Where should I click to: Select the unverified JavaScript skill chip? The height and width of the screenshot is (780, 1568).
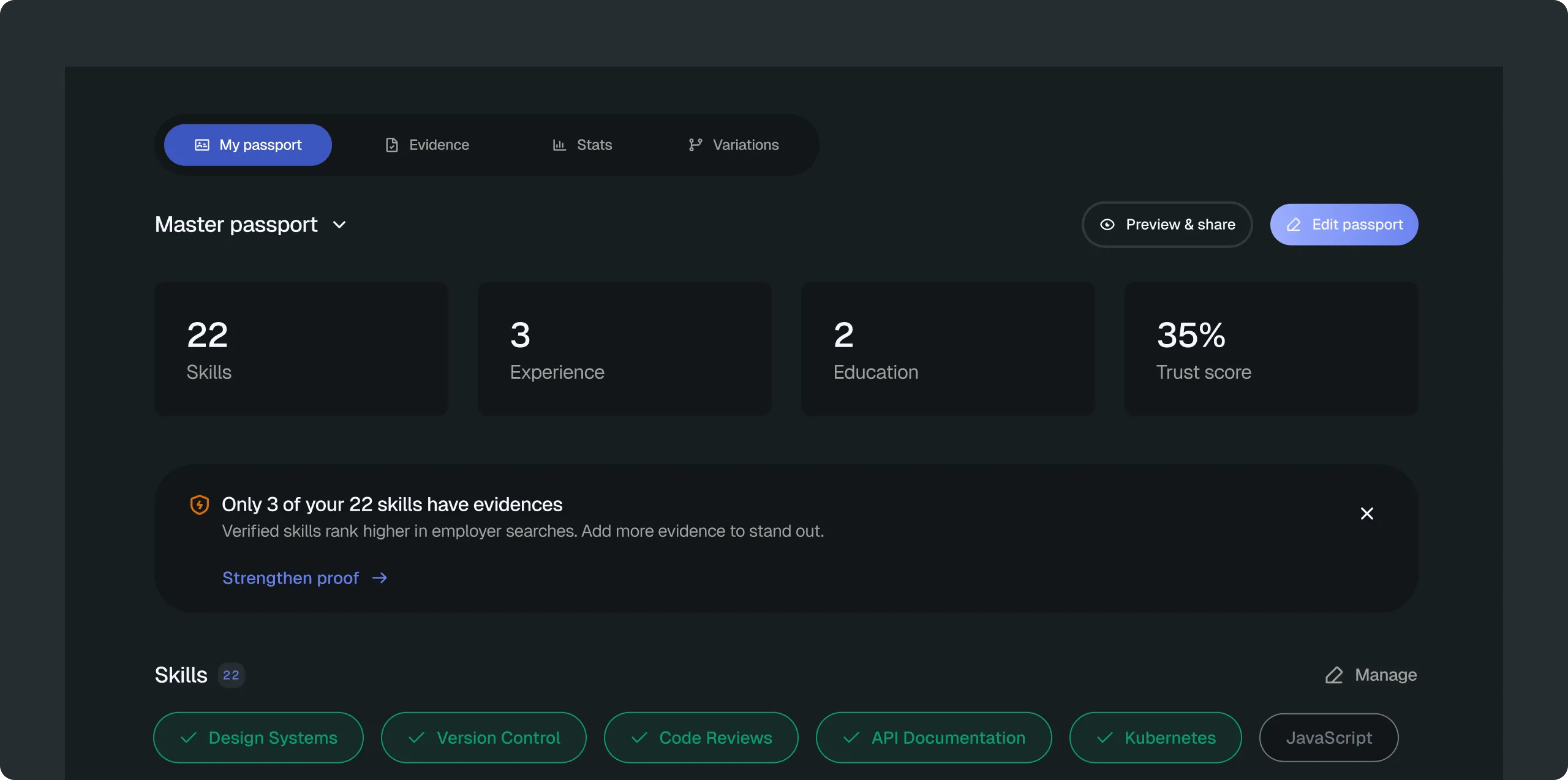pyautogui.click(x=1329, y=738)
